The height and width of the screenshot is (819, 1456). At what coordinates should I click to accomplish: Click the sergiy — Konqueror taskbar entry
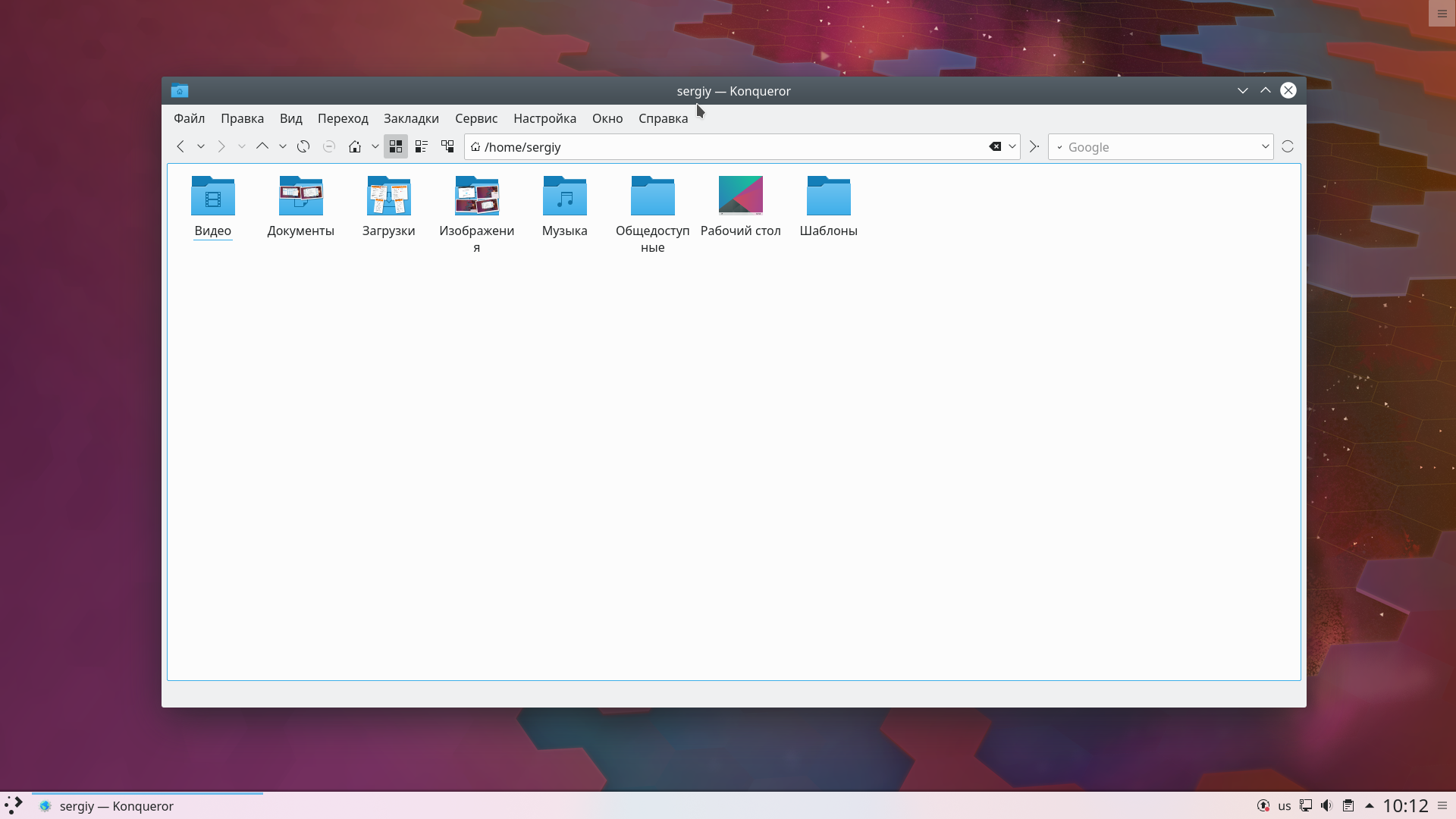[x=147, y=806]
